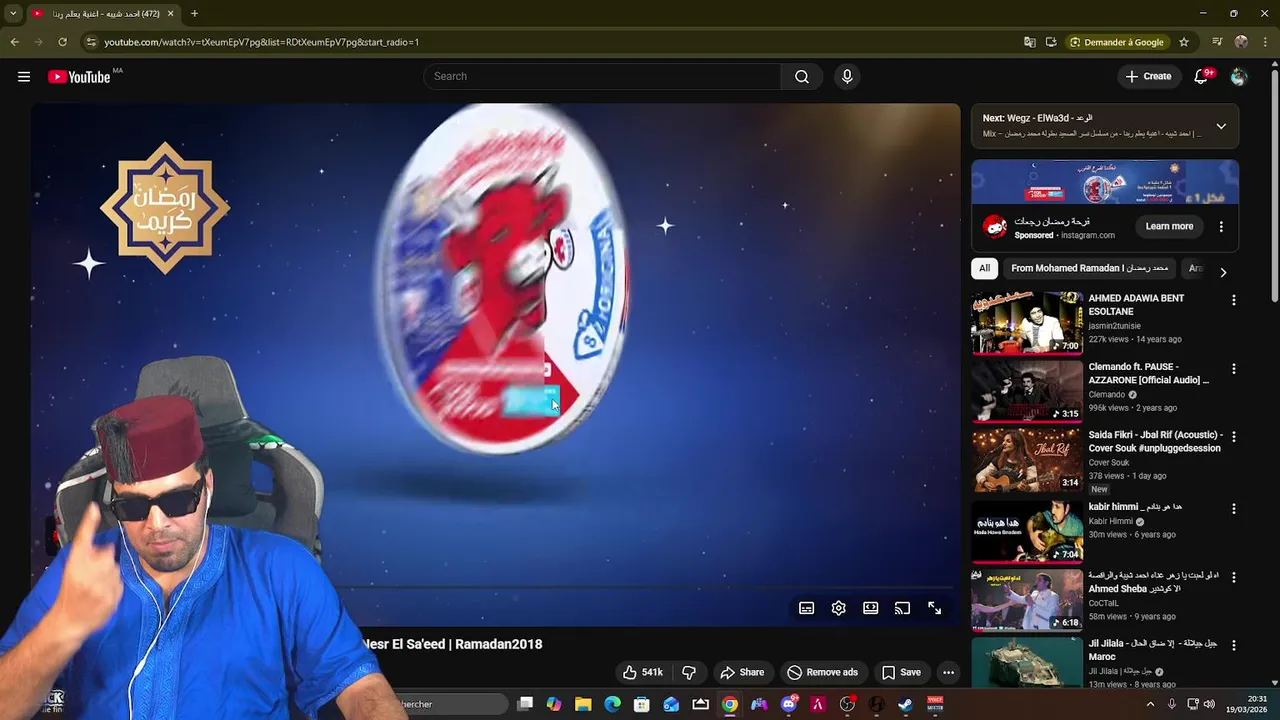The width and height of the screenshot is (1280, 720).
Task: Click the Sponsored instagram.com ad channel avatar
Action: pyautogui.click(x=994, y=227)
